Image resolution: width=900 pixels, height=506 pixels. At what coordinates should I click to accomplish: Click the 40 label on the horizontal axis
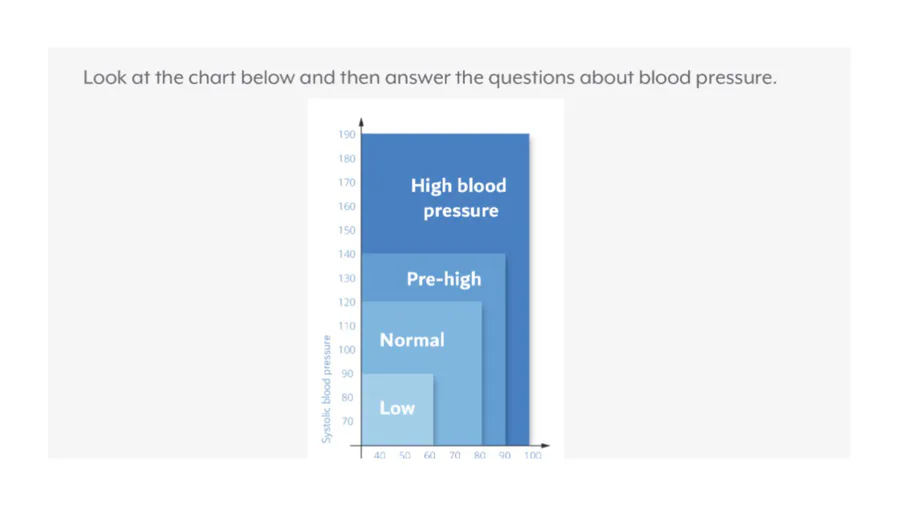point(379,455)
